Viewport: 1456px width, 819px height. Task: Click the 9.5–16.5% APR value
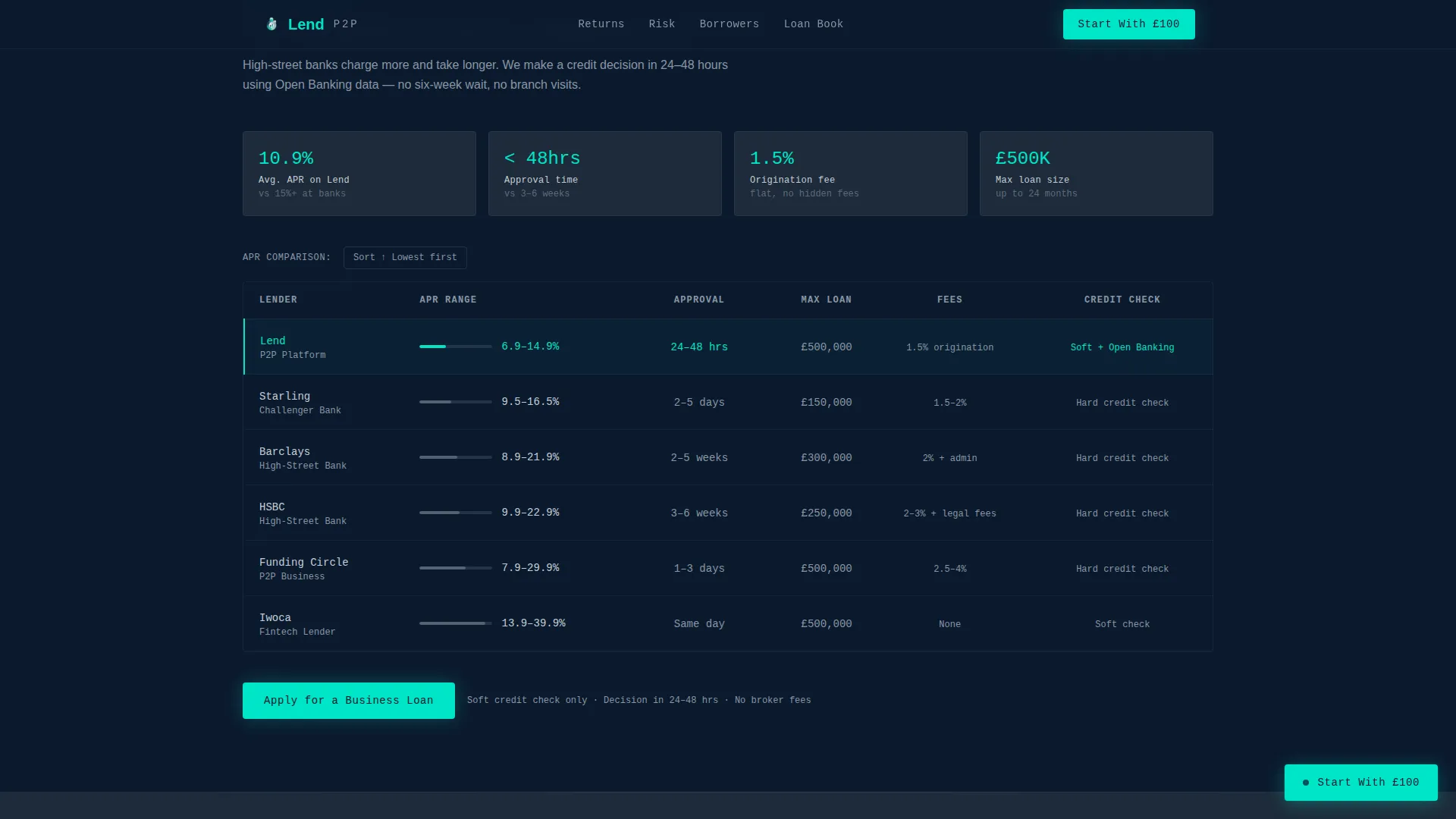pos(530,402)
